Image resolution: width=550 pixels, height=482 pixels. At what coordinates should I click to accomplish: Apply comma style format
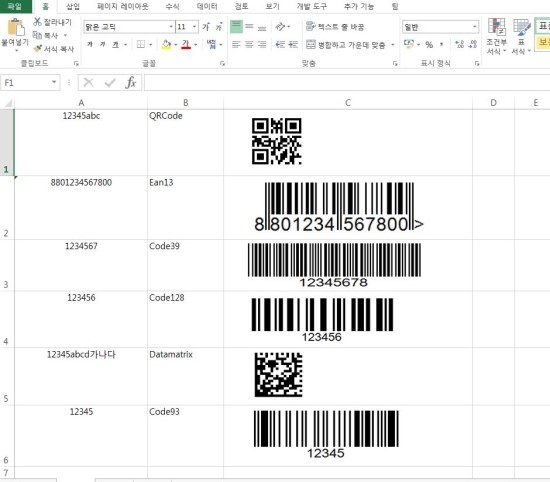(442, 45)
